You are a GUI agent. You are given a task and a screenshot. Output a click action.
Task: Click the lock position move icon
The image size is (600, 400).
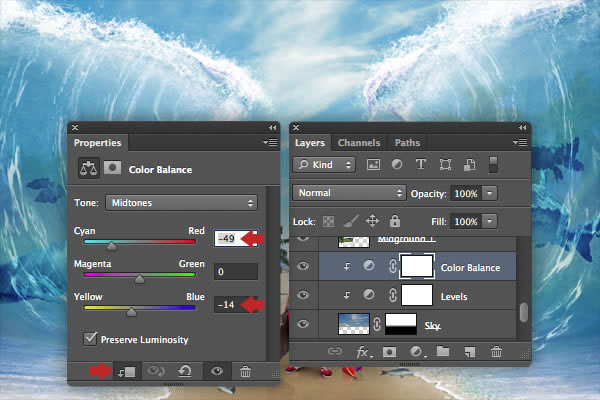pos(372,221)
